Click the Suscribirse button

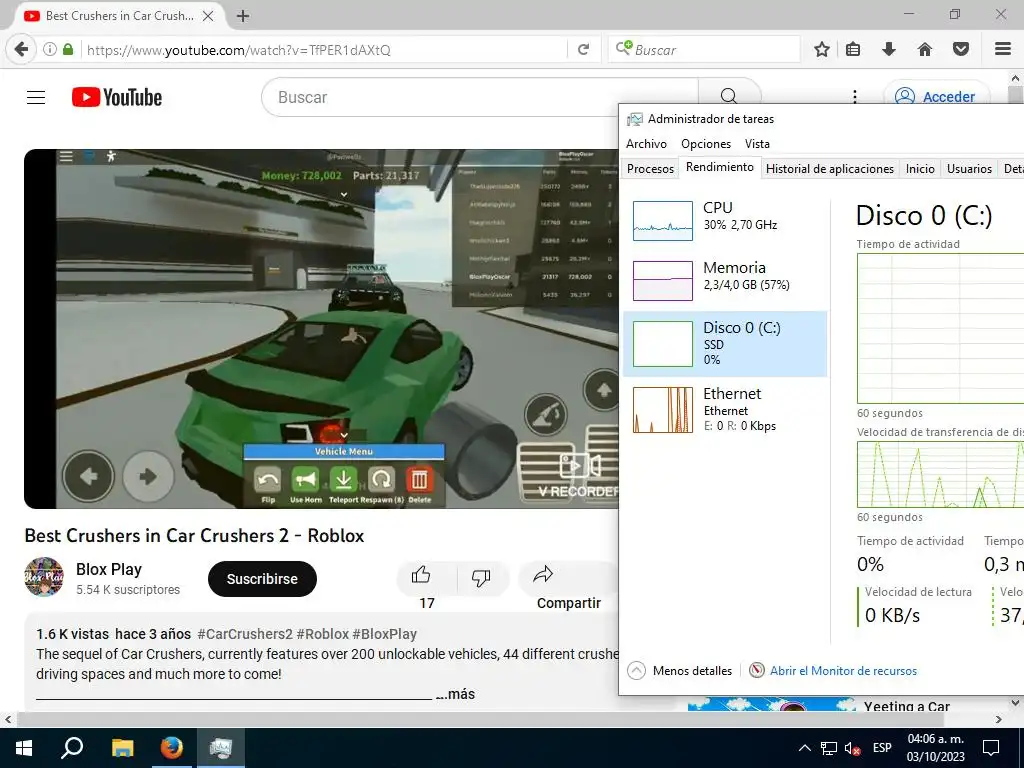[262, 579]
